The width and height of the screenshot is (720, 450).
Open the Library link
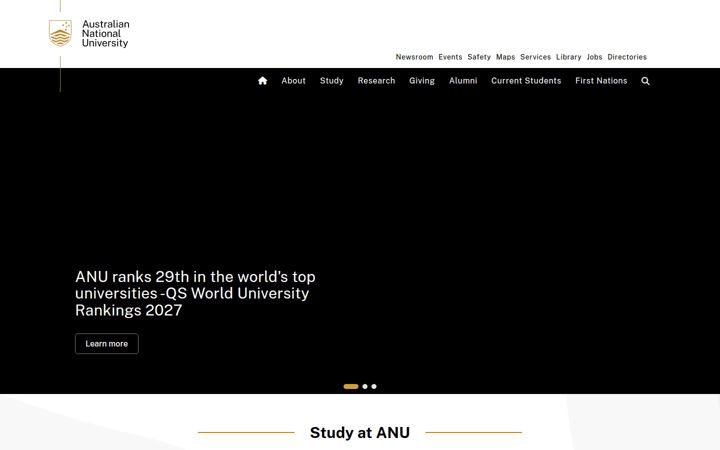point(568,57)
